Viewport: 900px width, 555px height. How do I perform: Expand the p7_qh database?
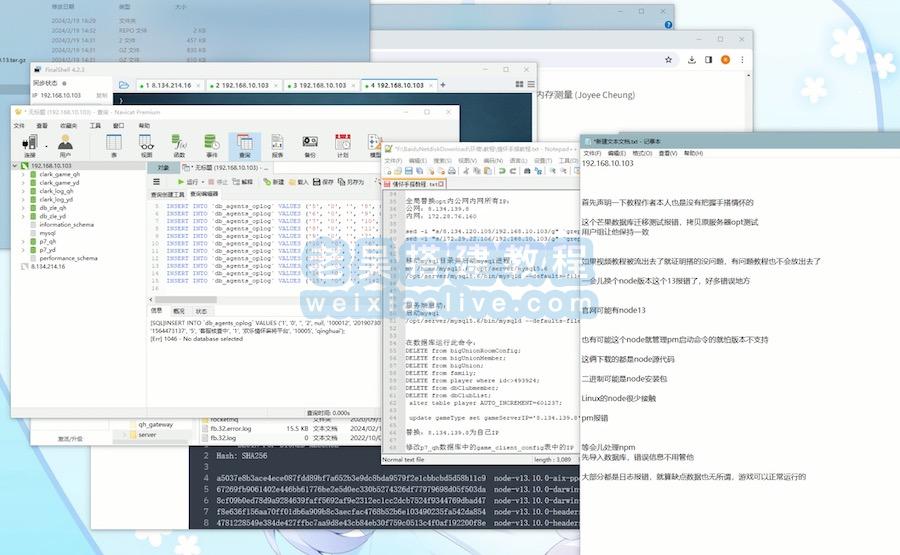tap(24, 242)
